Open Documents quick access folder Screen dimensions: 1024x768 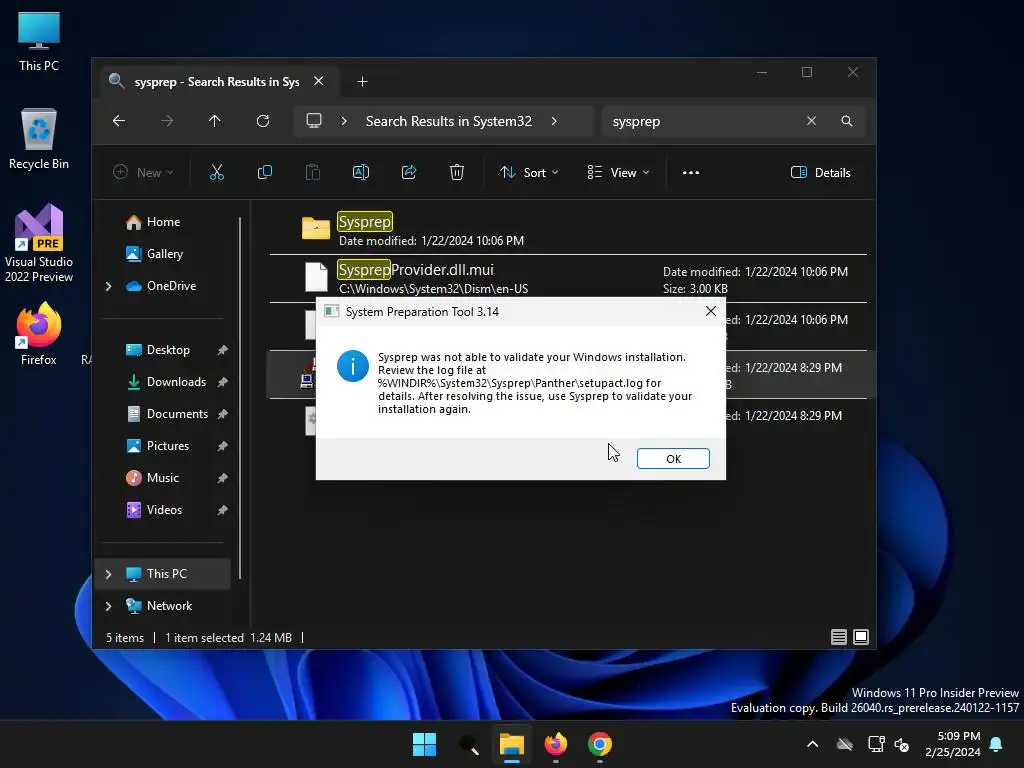(x=163, y=414)
